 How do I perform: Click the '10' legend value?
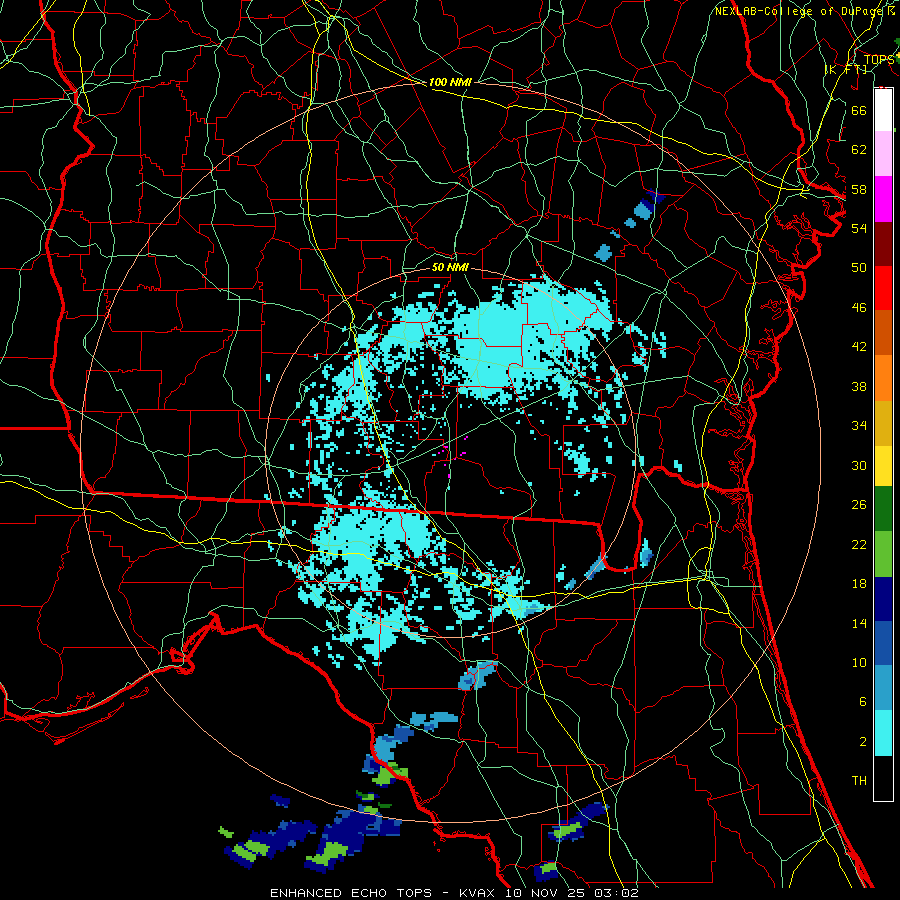pyautogui.click(x=859, y=663)
